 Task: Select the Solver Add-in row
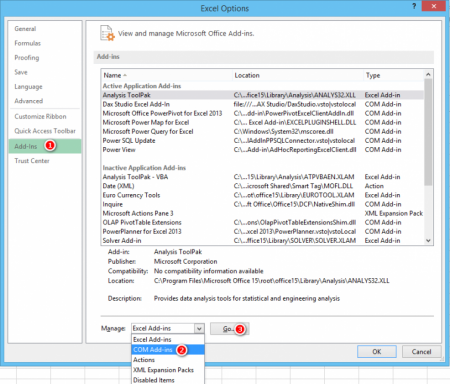pyautogui.click(x=262, y=241)
